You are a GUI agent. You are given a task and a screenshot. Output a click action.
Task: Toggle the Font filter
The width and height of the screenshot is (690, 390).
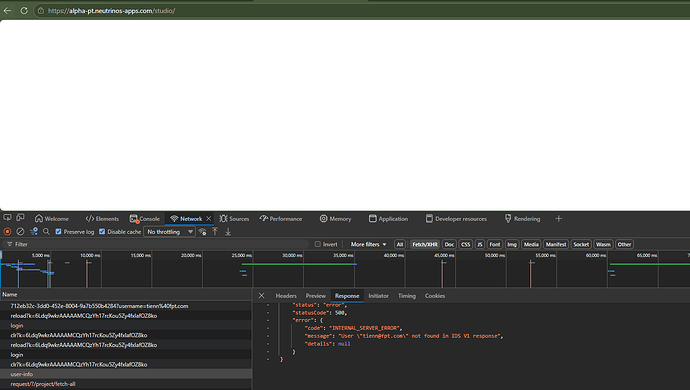[x=495, y=244]
